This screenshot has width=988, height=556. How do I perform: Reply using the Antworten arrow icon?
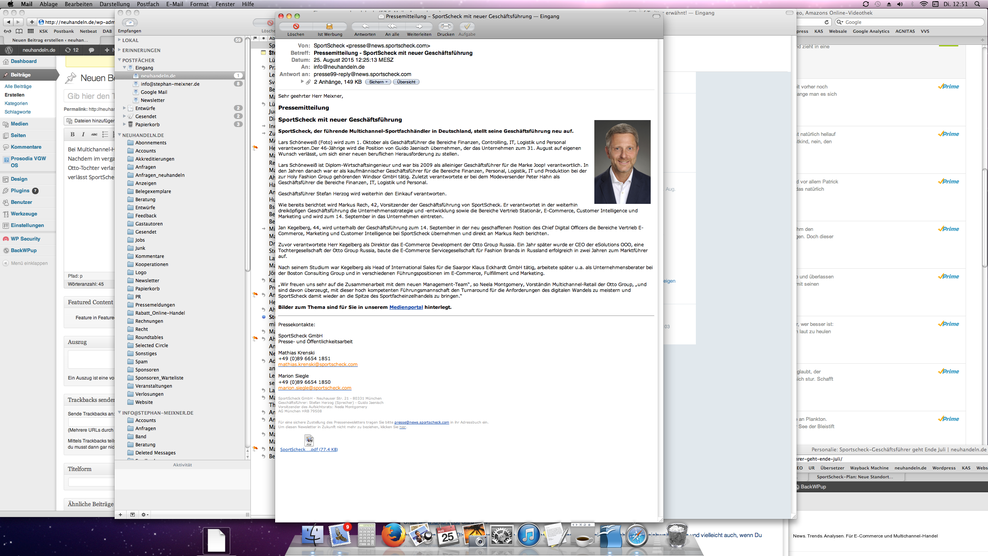(364, 26)
